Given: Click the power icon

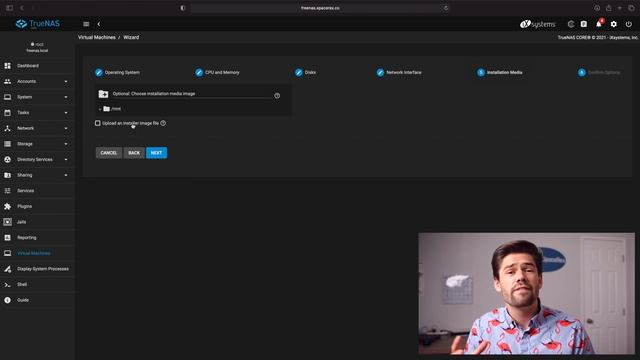Looking at the screenshot, I should 629,24.
